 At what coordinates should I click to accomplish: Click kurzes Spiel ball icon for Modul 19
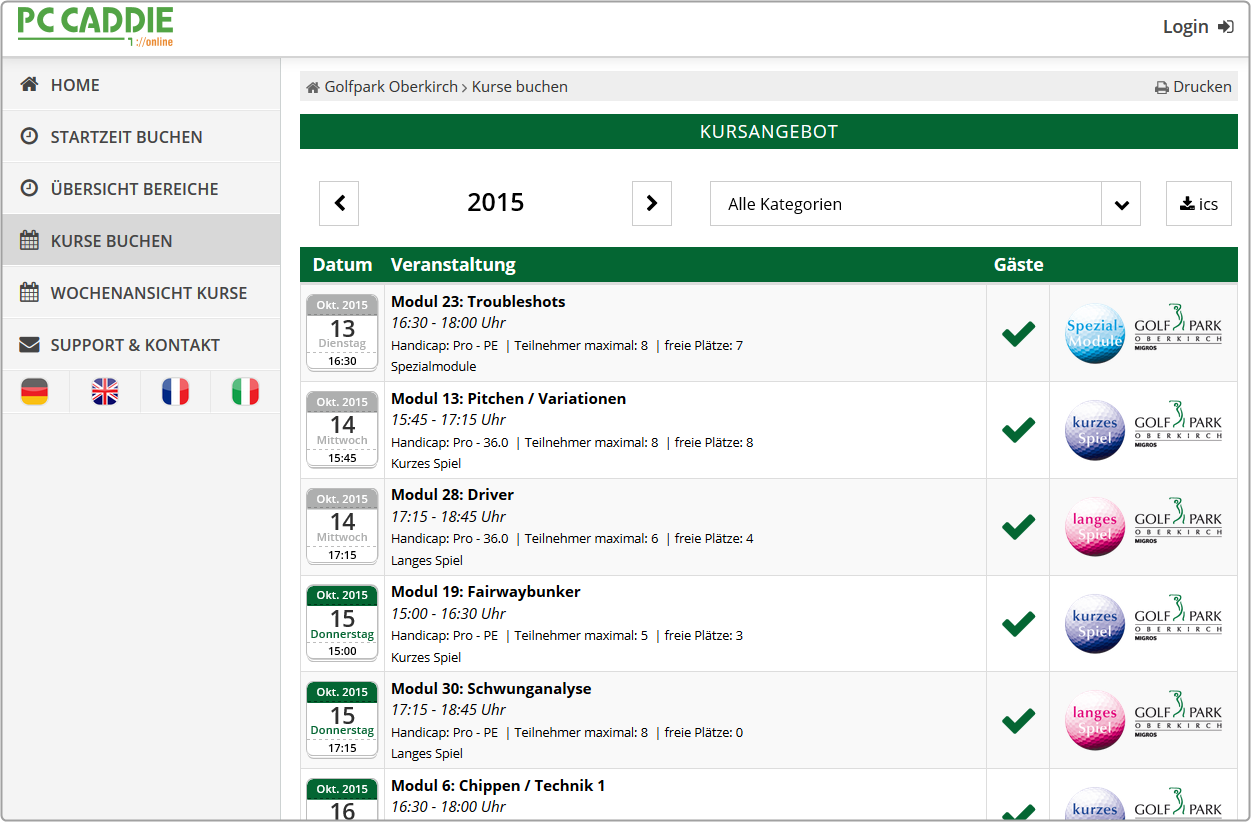pos(1095,624)
